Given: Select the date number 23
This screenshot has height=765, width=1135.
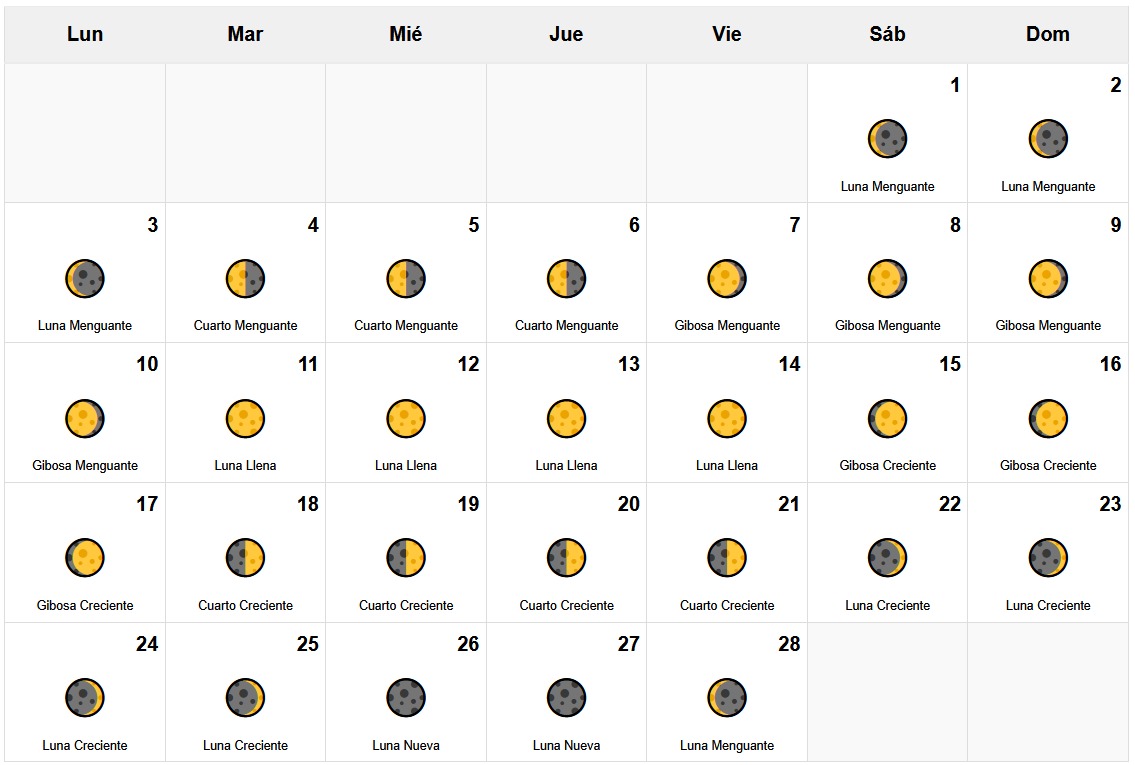Looking at the screenshot, I should click(1109, 504).
